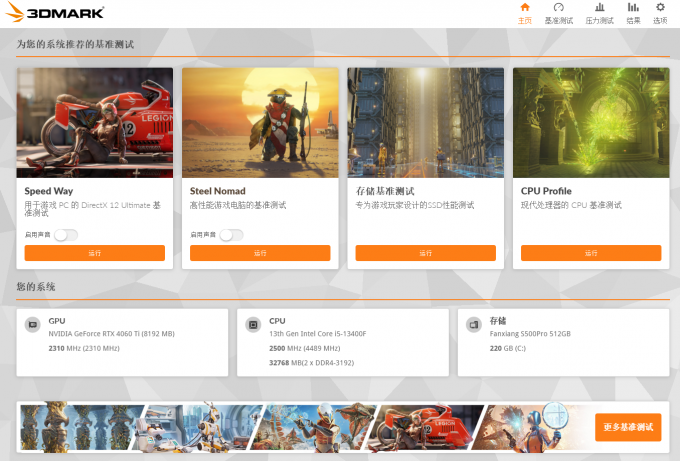Open the storage benchmark thumbnail image

point(425,123)
